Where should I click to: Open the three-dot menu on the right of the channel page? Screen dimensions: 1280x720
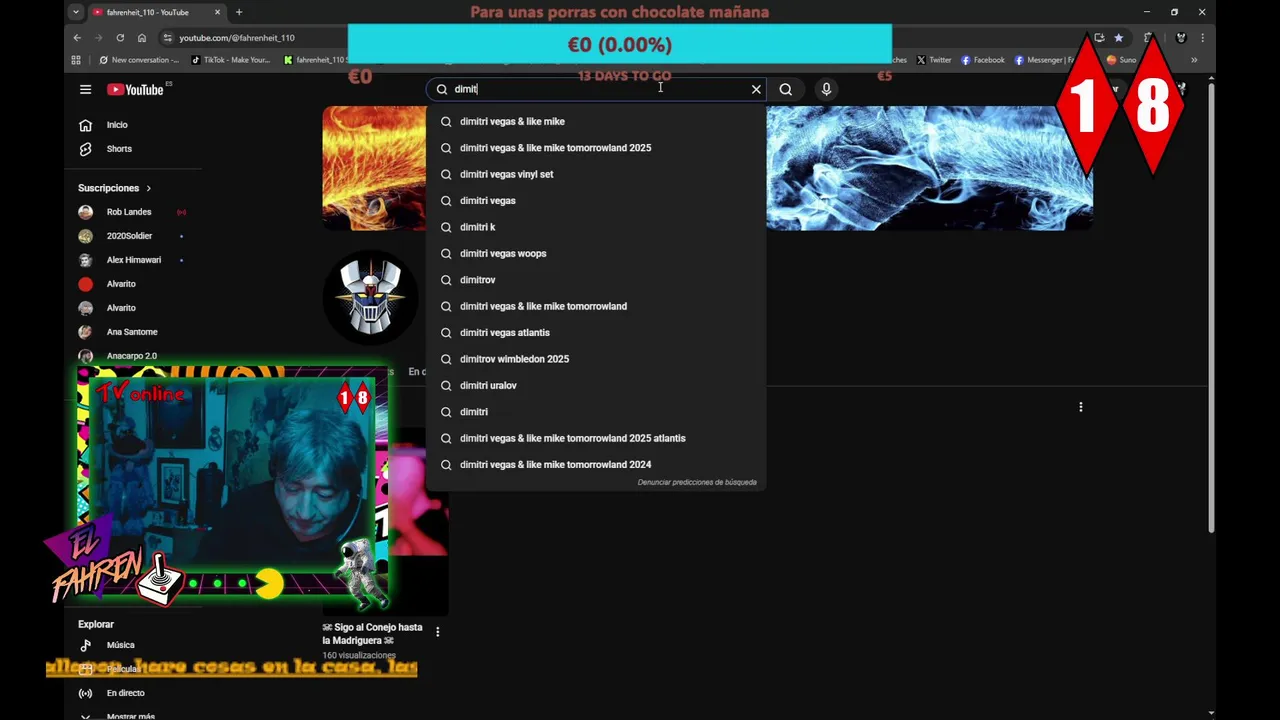[x=1081, y=407]
